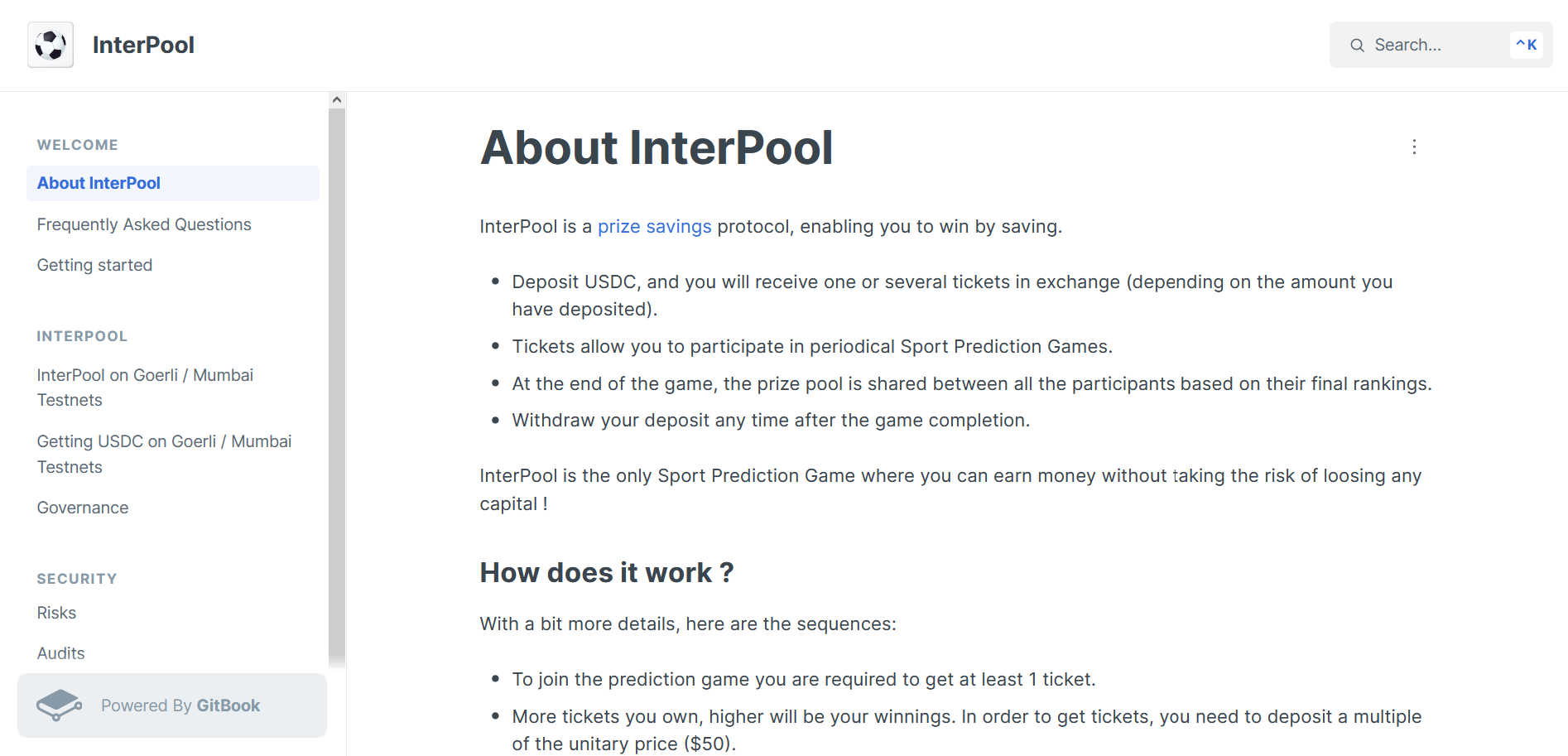Viewport: 1568px width, 756px height.
Task: Click the sidebar scroll-up arrow
Action: (336, 100)
